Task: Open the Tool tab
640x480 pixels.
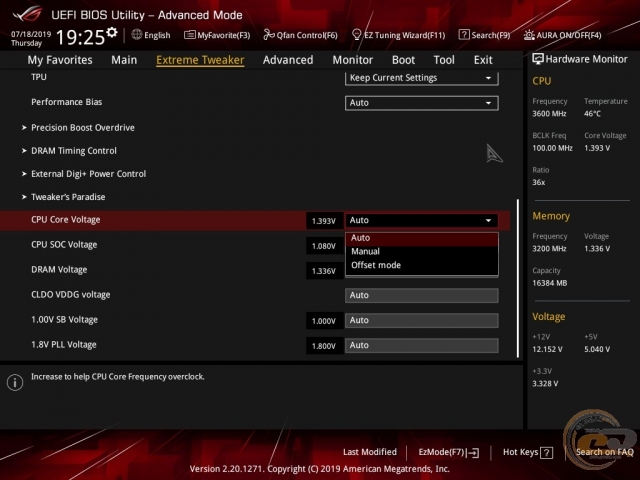Action: (444, 60)
